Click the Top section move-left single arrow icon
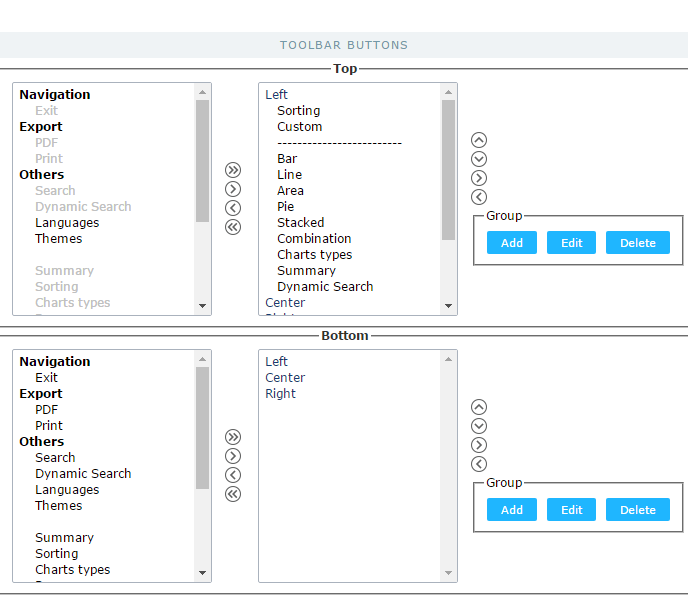The height and width of the screenshot is (595, 688). click(233, 208)
